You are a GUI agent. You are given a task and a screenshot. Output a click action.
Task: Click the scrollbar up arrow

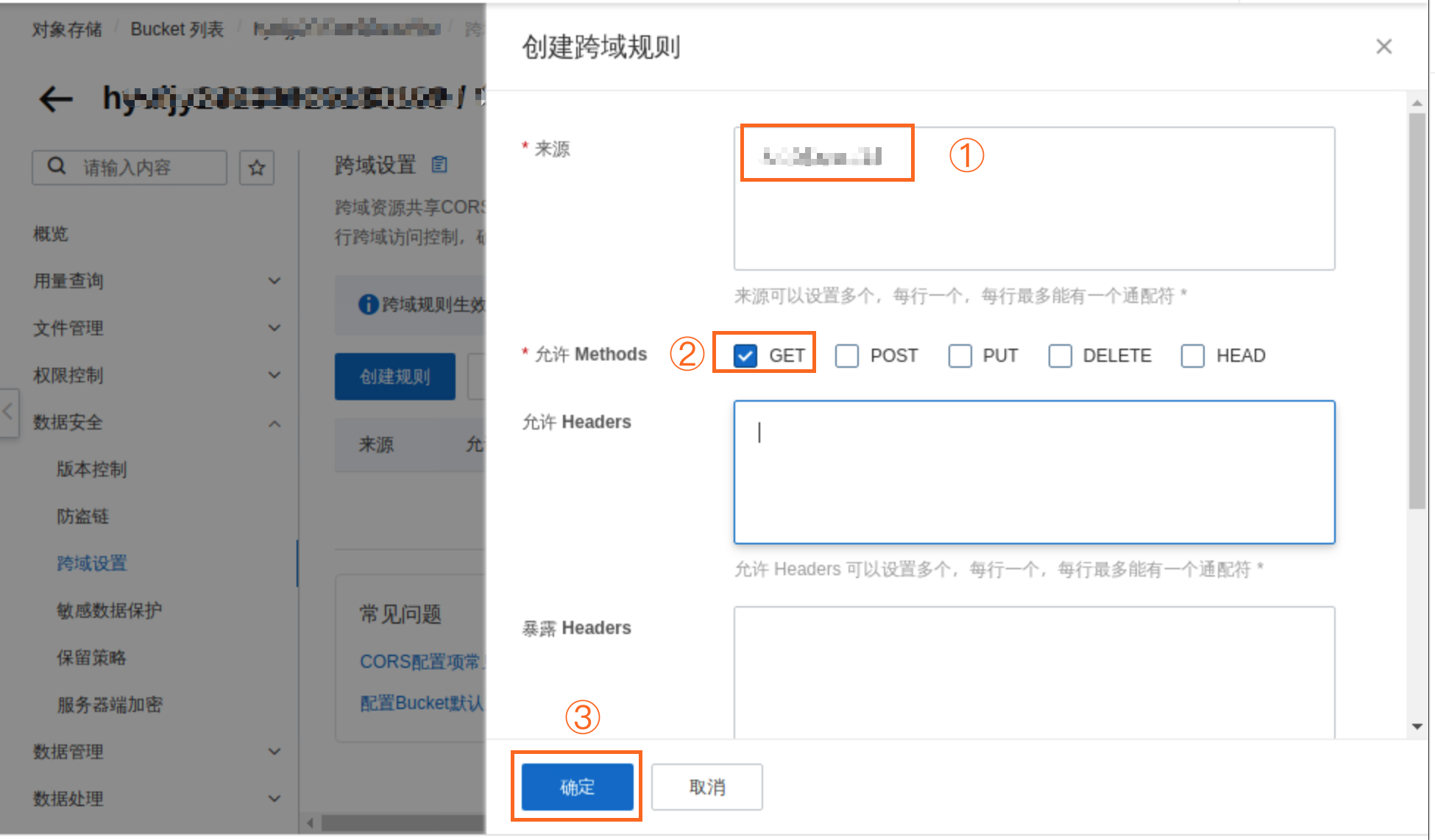[x=1417, y=104]
